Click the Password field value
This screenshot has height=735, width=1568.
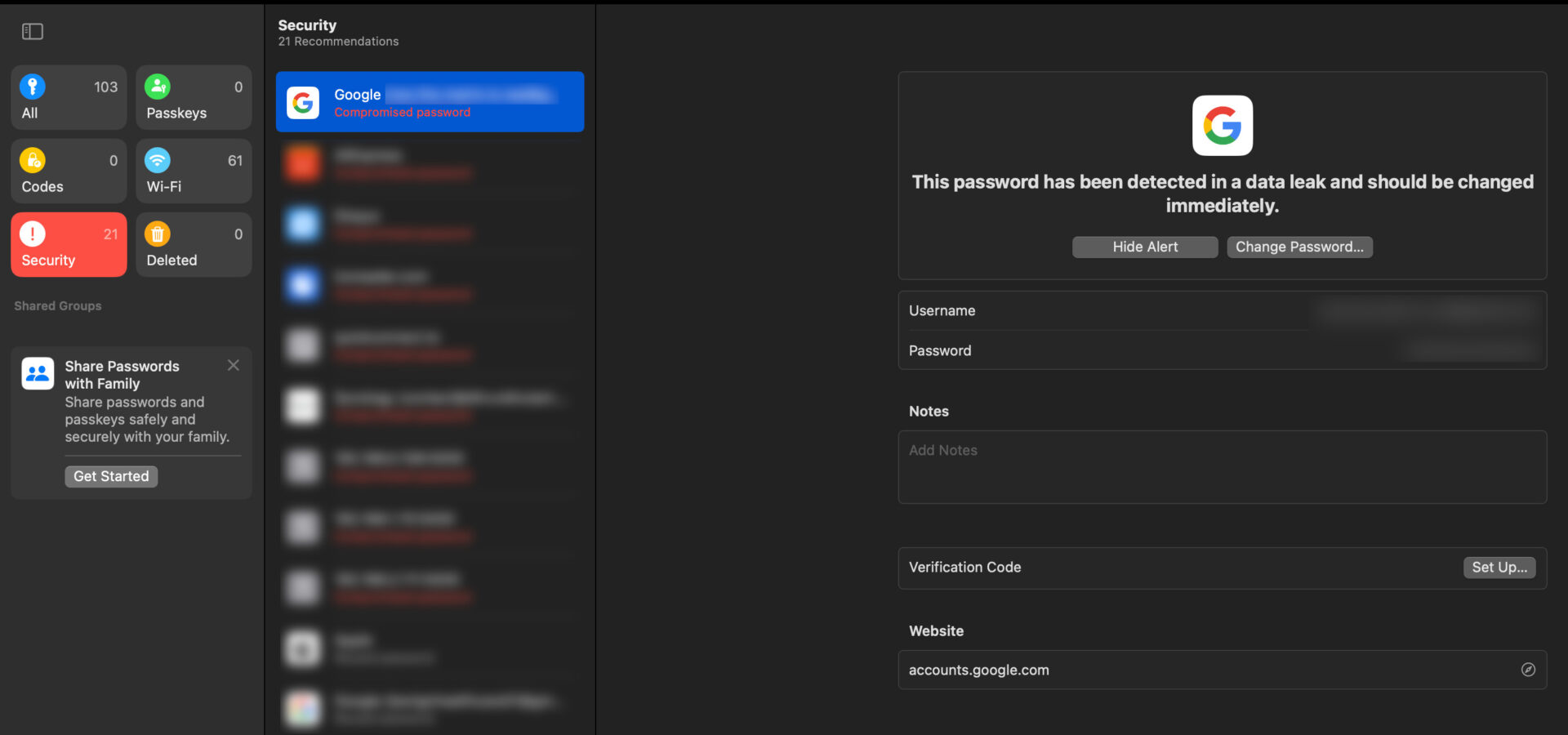click(1470, 350)
